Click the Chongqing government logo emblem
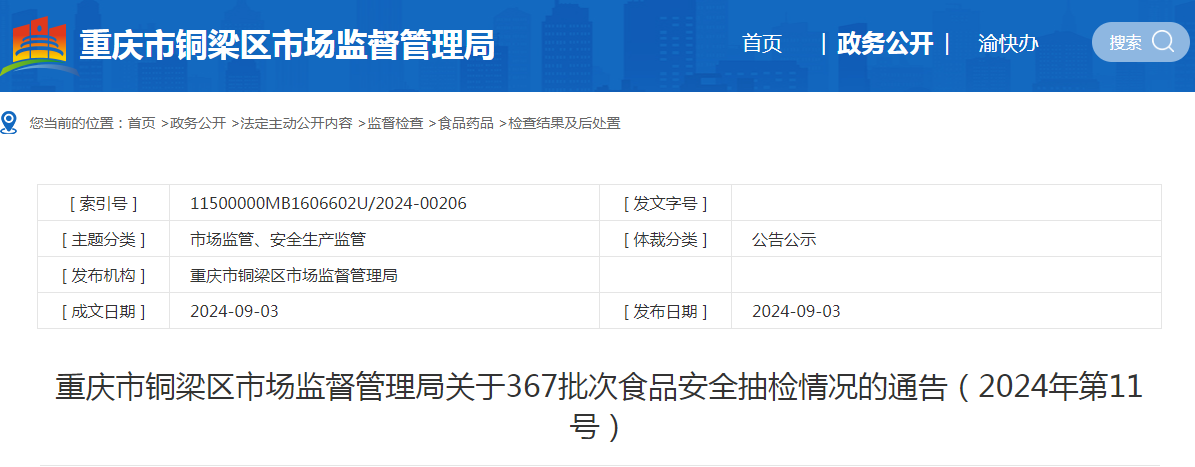 click(37, 45)
